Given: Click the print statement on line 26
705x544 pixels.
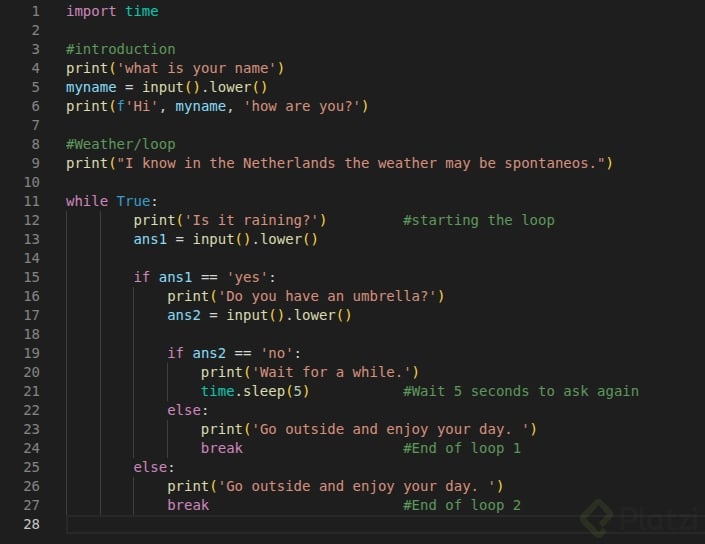Looking at the screenshot, I should coord(335,486).
